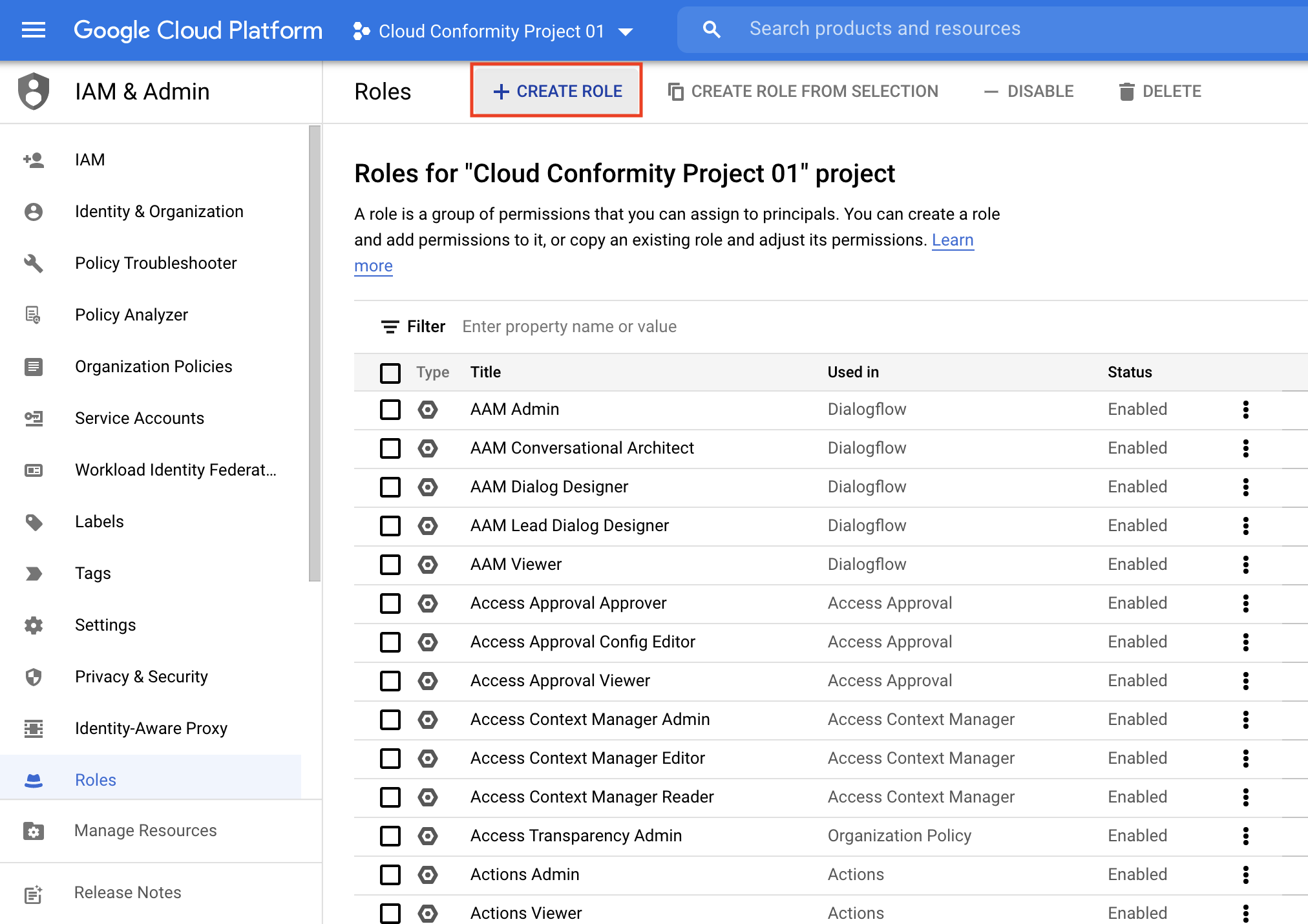The height and width of the screenshot is (924, 1308).
Task: Check the AAM Admin role checkbox
Action: click(390, 410)
